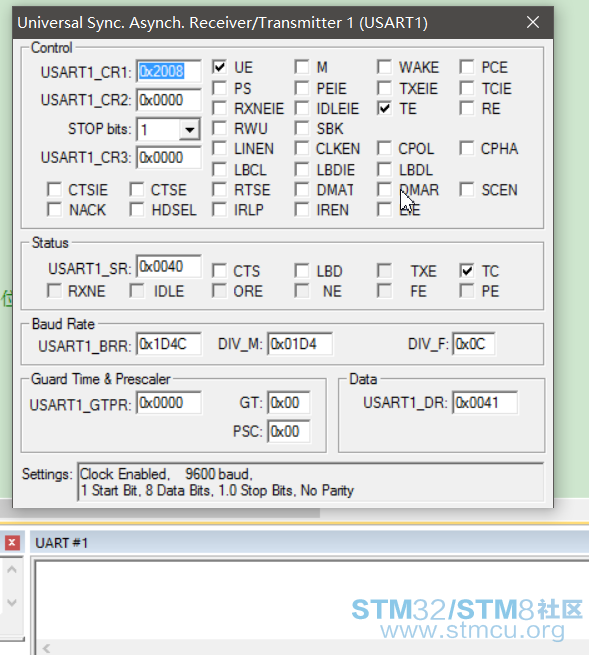Enable the PEIE interrupt checkbox

(302, 88)
